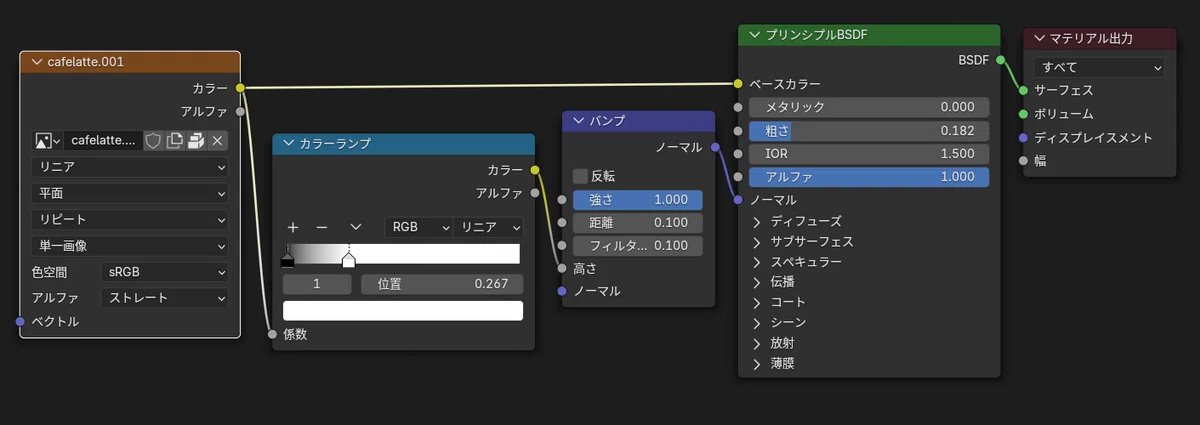This screenshot has height=425, width=1200.
Task: Click the ベースカラー input socket
Action: point(738,83)
